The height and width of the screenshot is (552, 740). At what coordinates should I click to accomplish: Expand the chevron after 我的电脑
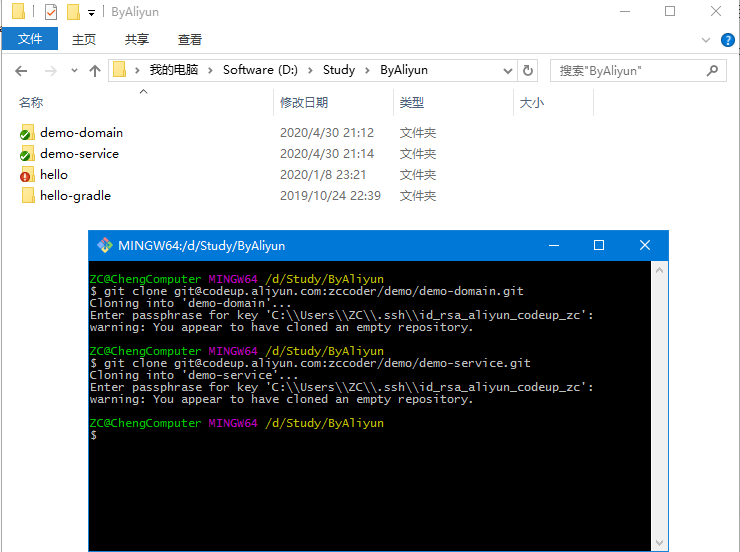coord(210,70)
